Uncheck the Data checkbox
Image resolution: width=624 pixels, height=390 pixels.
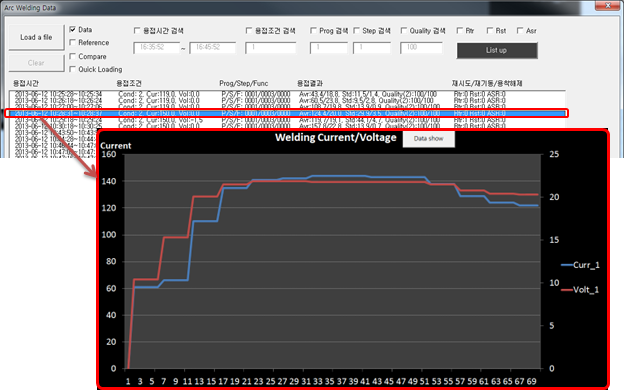[72, 29]
